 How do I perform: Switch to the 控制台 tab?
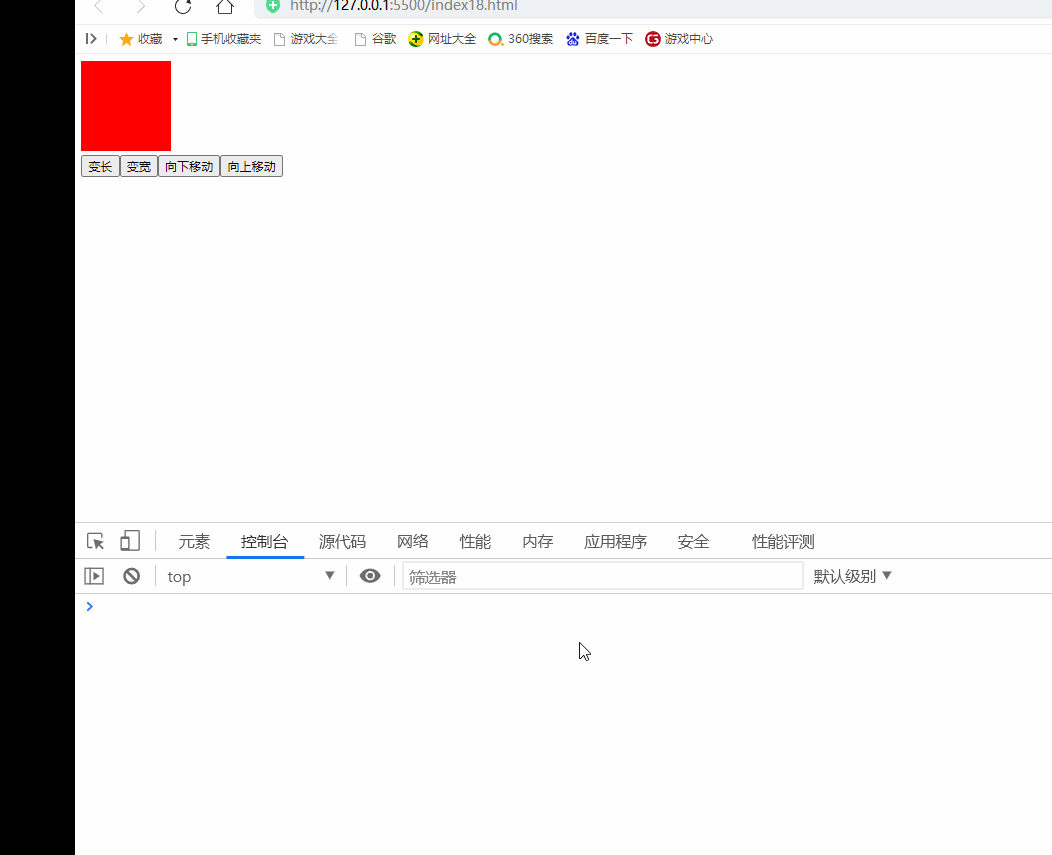click(x=265, y=542)
